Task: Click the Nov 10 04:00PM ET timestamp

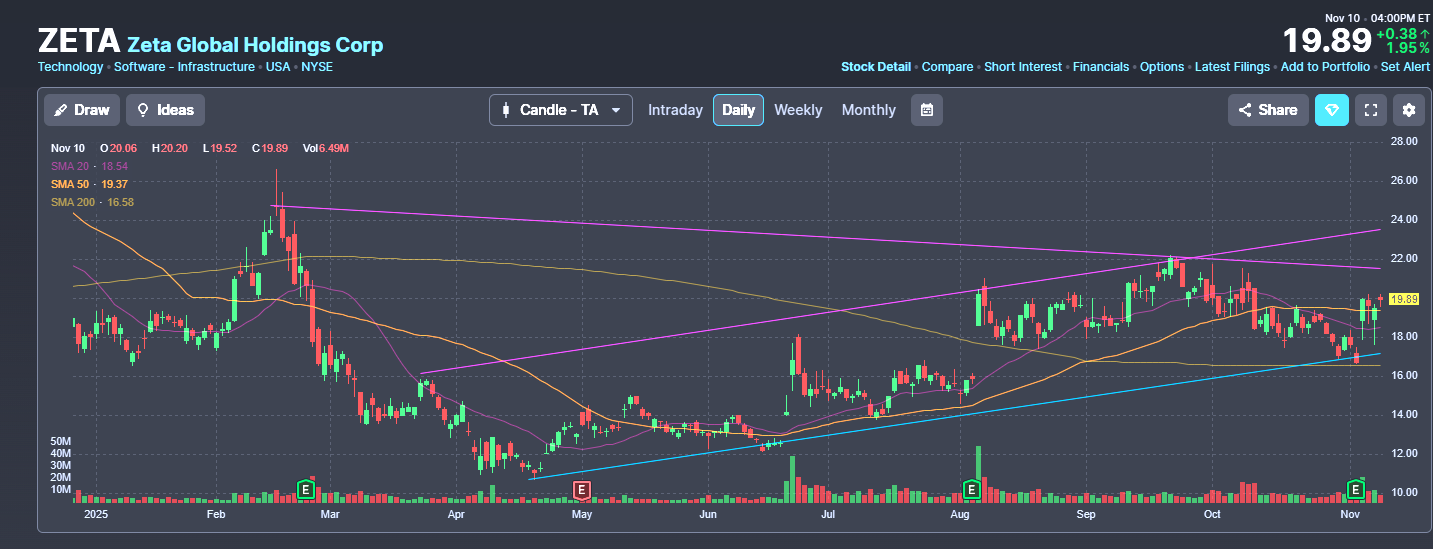Action: click(x=1378, y=18)
